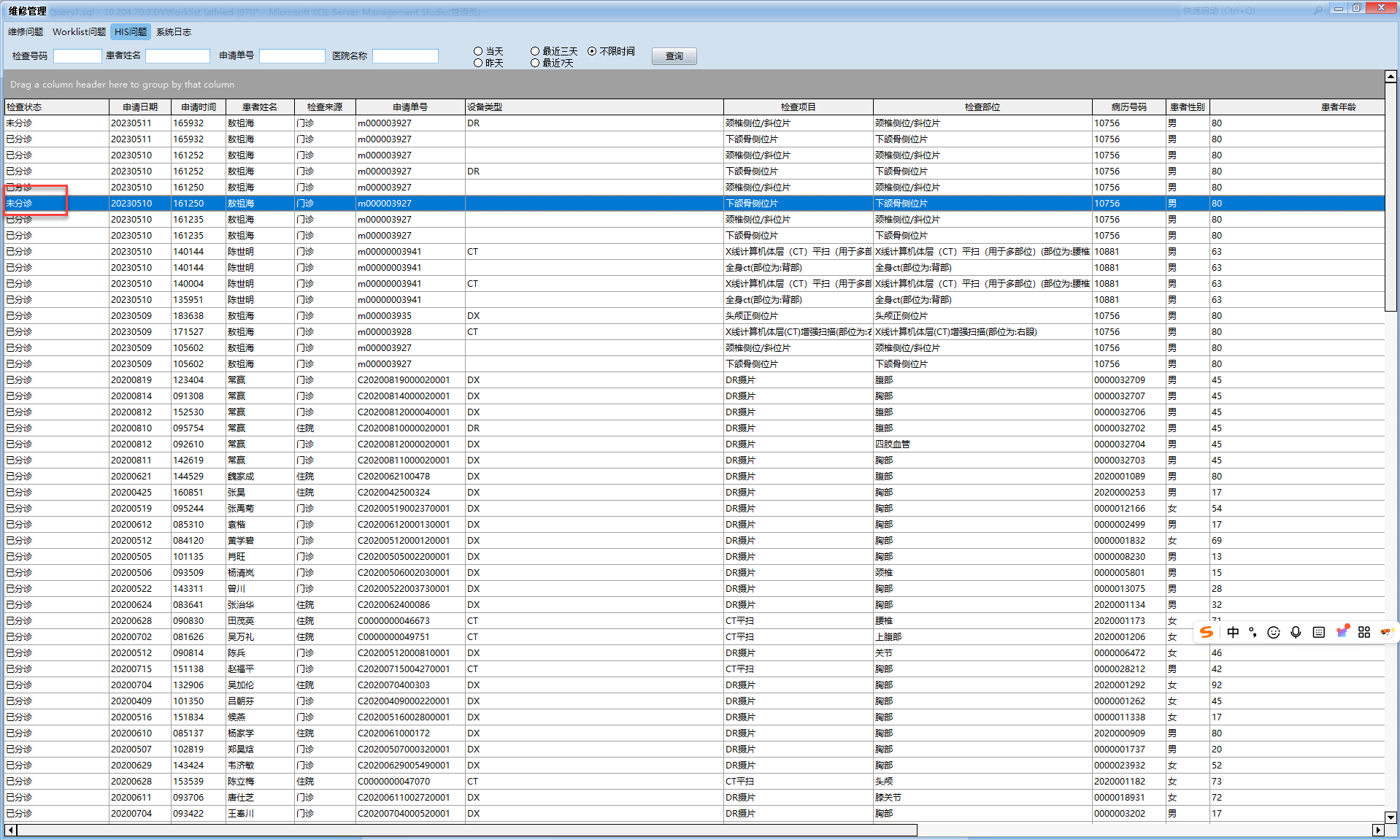Activate microphone voice input on IME bar
1400x840 pixels.
(x=1296, y=632)
